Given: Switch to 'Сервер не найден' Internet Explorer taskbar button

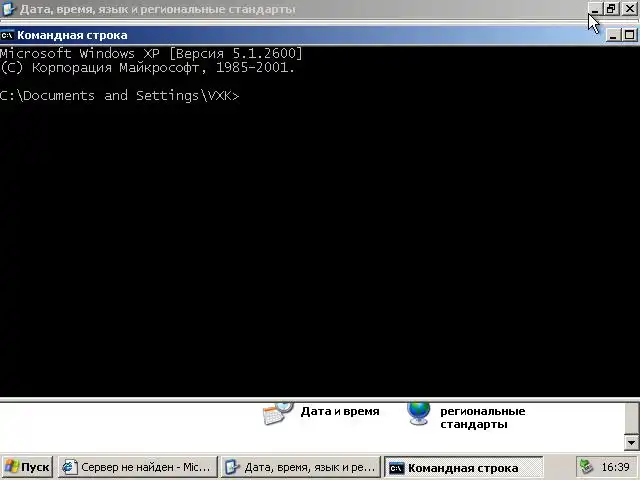Looking at the screenshot, I should 138,467.
